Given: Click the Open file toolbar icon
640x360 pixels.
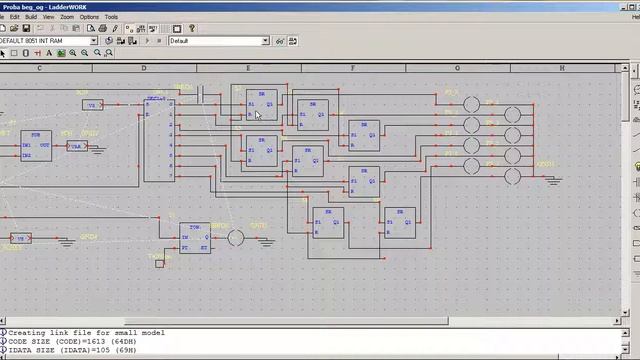Looking at the screenshot, I should click(x=14, y=29).
